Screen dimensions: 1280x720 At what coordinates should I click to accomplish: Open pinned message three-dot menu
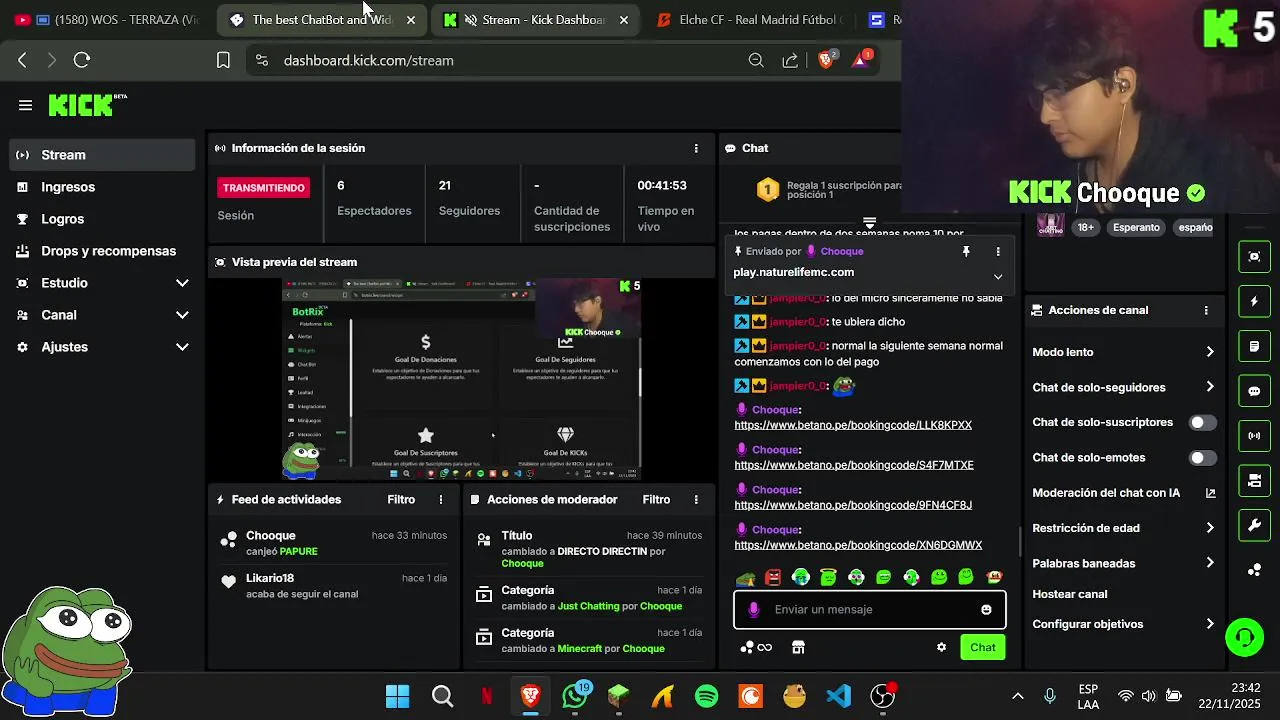[997, 252]
